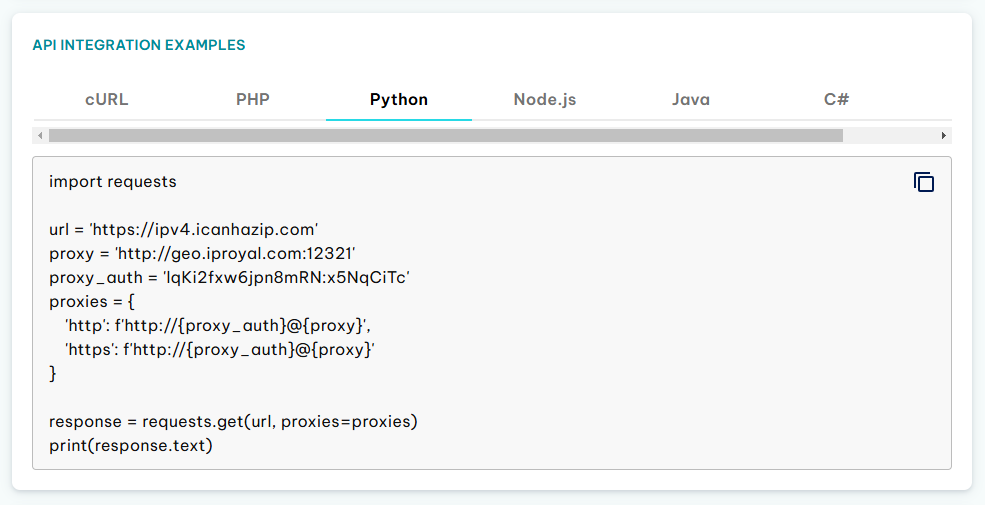Open the C# code example tab

pyautogui.click(x=837, y=99)
